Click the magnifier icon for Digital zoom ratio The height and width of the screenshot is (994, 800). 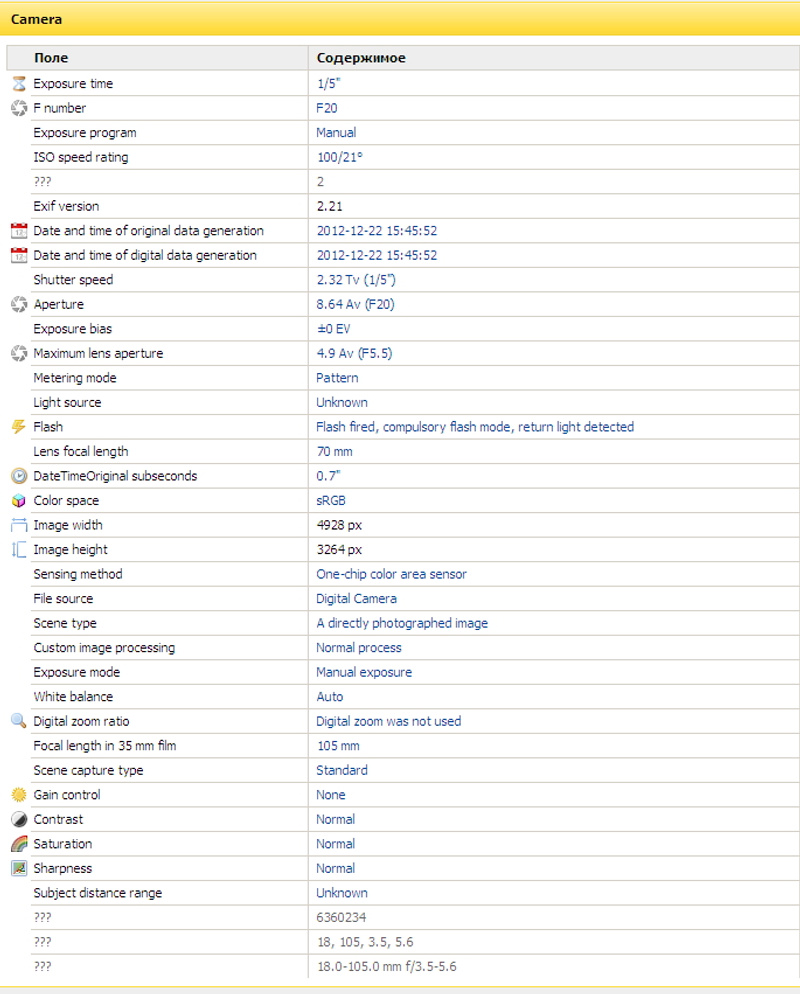click(x=18, y=721)
